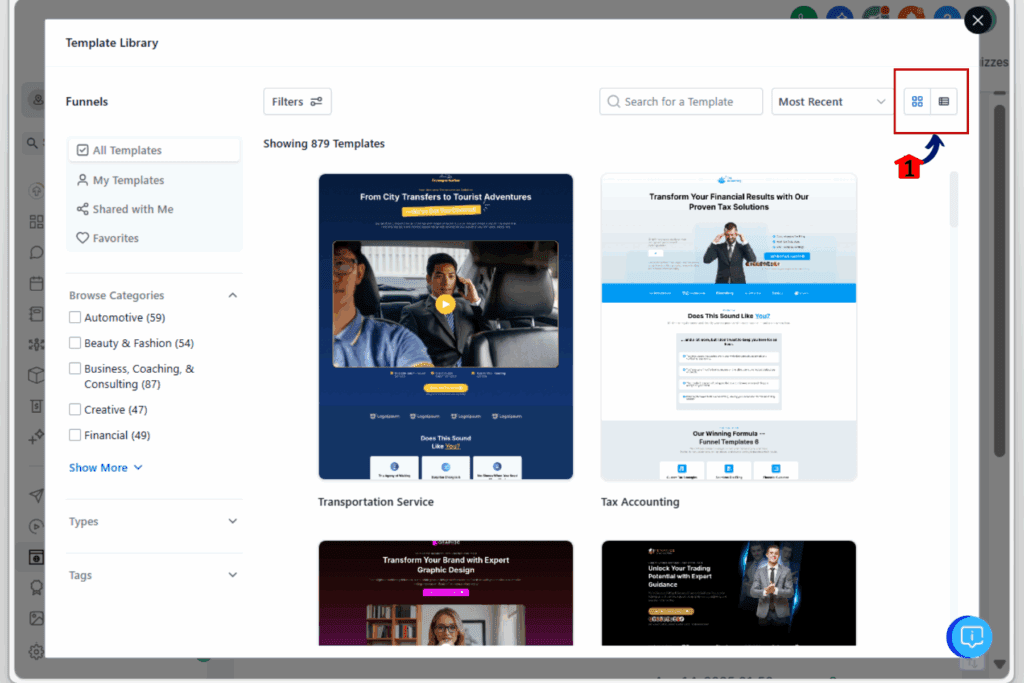Click the template list scrollbar
The width and height of the screenshot is (1024, 683).
click(953, 199)
